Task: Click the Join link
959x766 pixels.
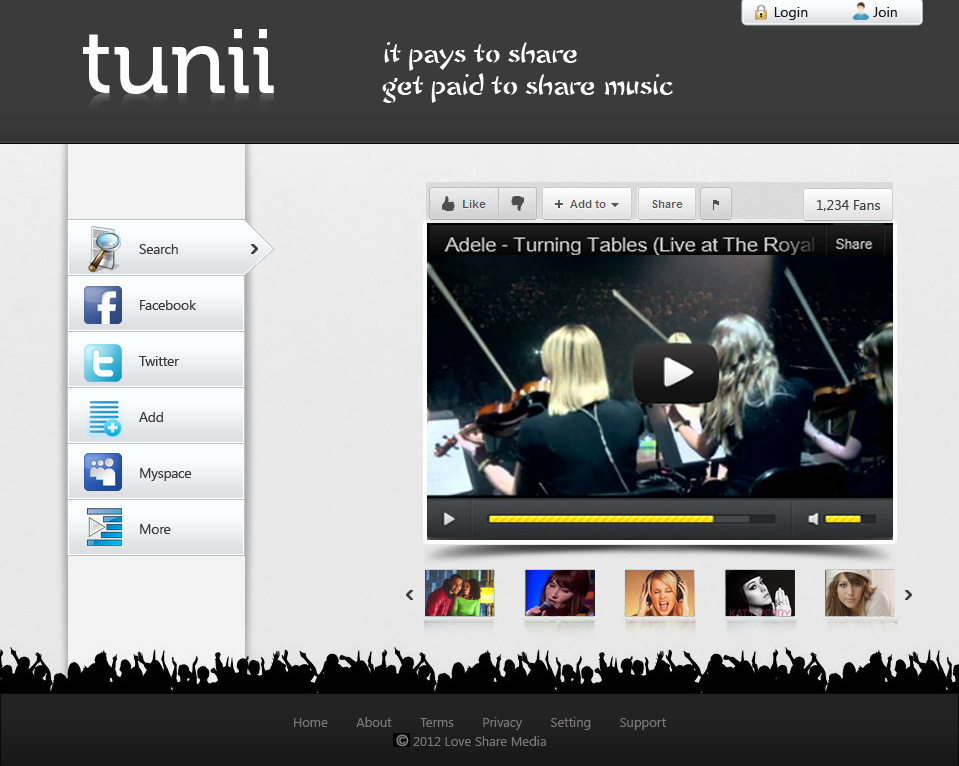Action: pyautogui.click(x=884, y=12)
